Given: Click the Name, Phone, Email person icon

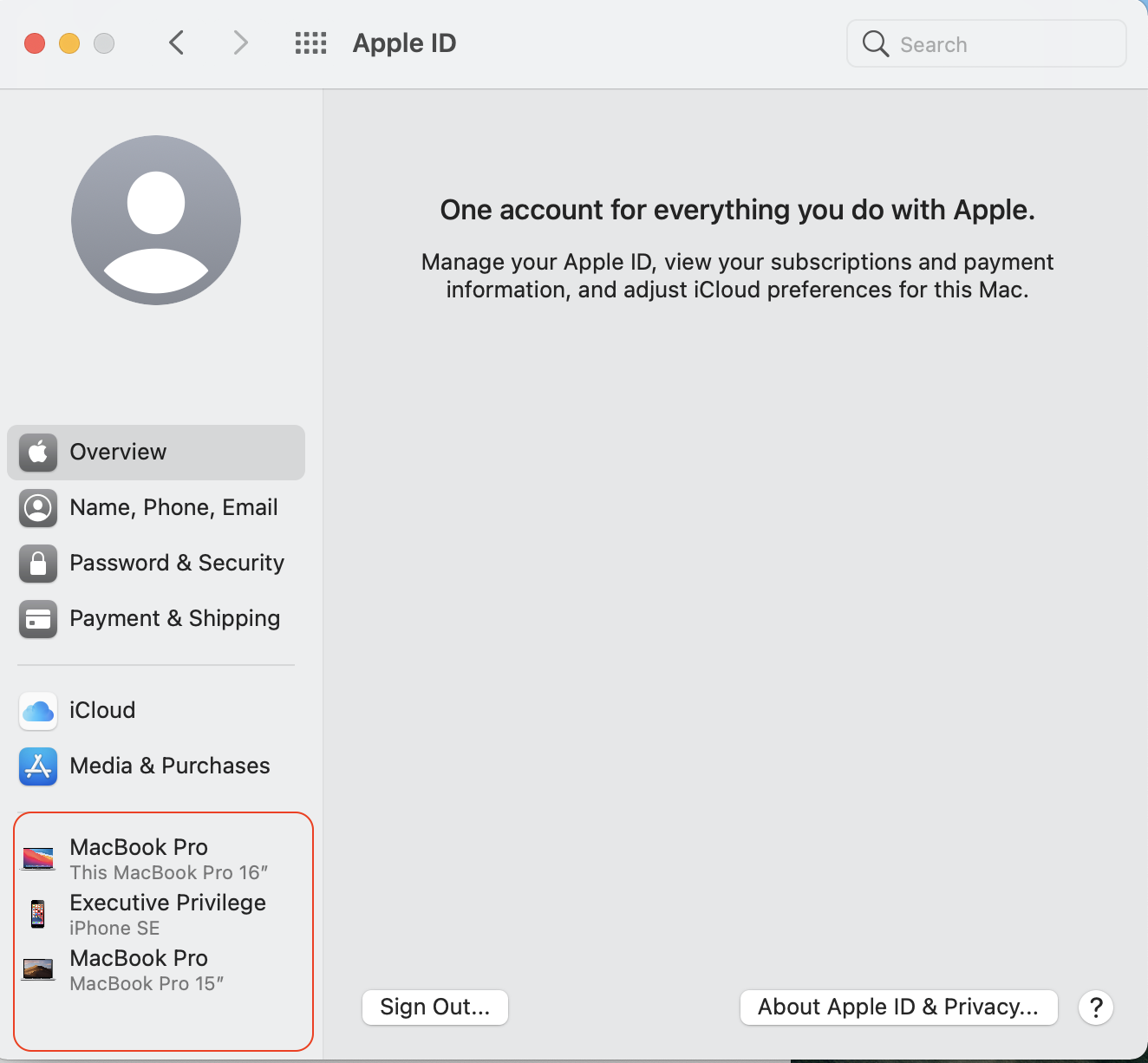Looking at the screenshot, I should pyautogui.click(x=38, y=508).
